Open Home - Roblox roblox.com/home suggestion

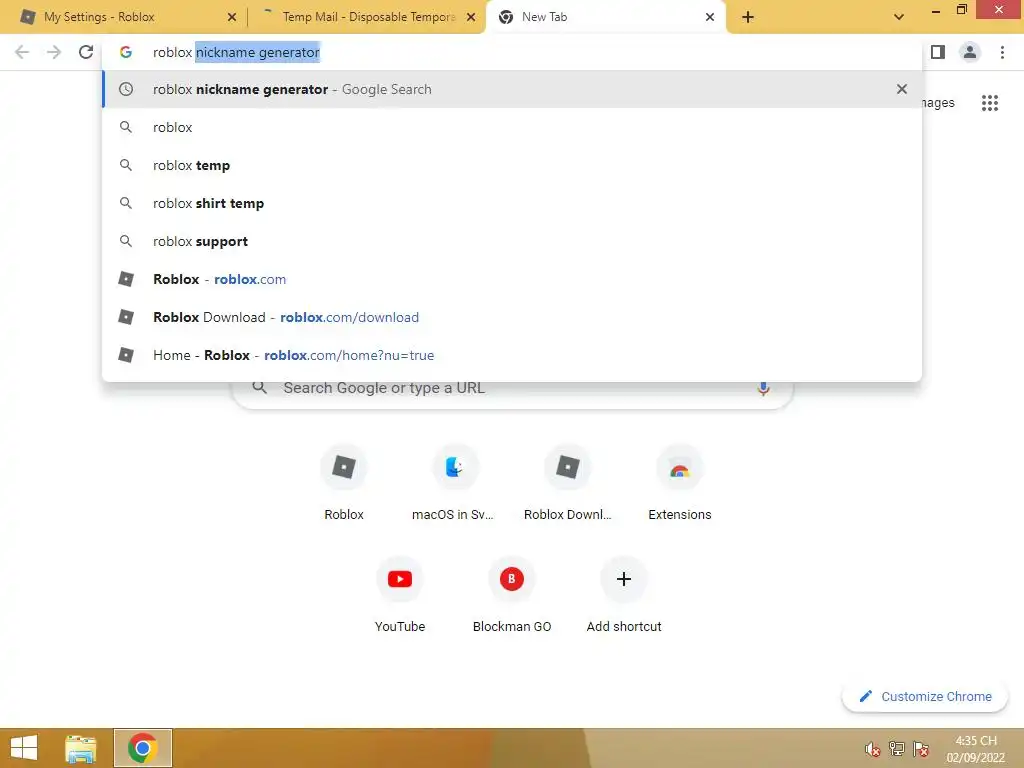pos(512,355)
